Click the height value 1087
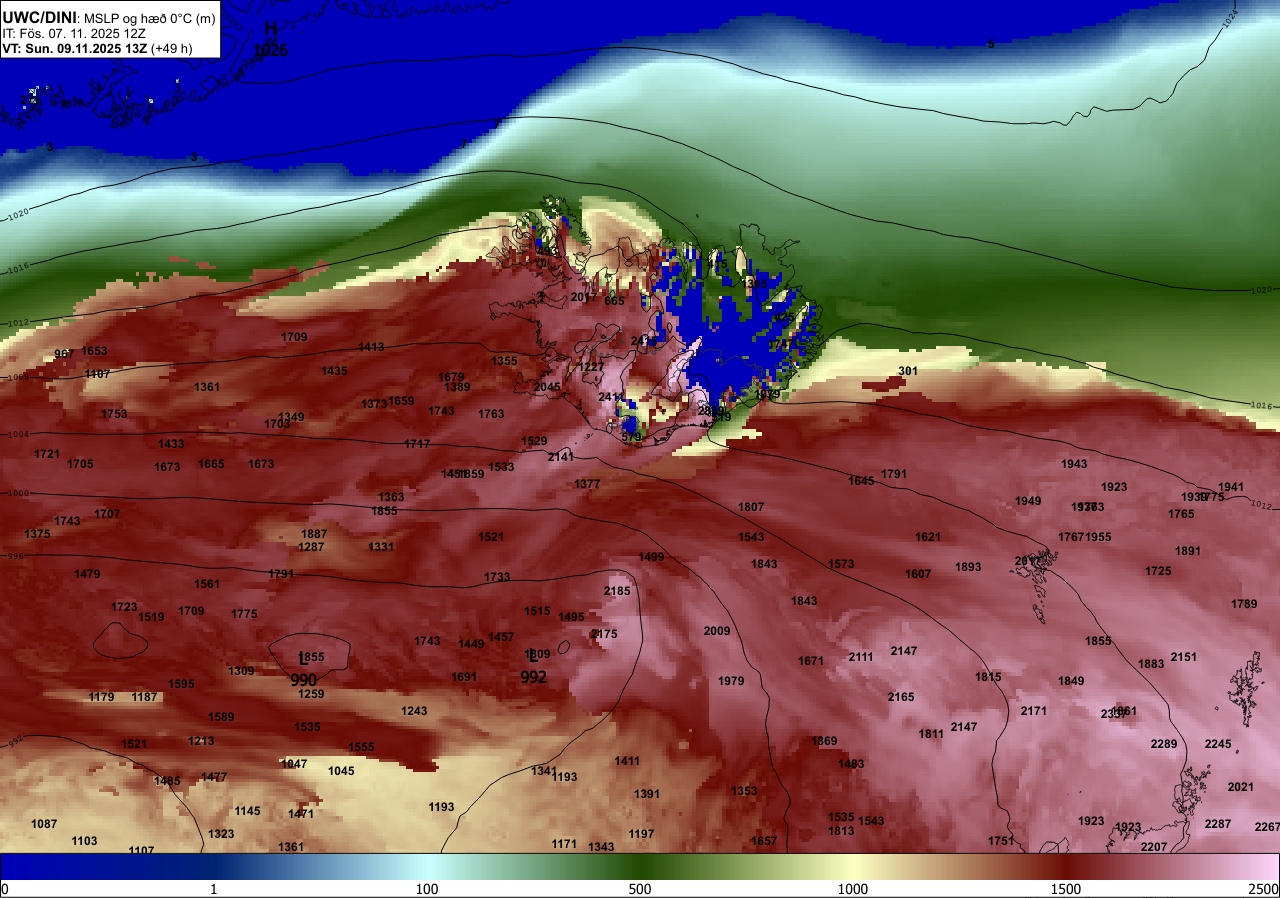This screenshot has width=1280, height=898. [44, 824]
